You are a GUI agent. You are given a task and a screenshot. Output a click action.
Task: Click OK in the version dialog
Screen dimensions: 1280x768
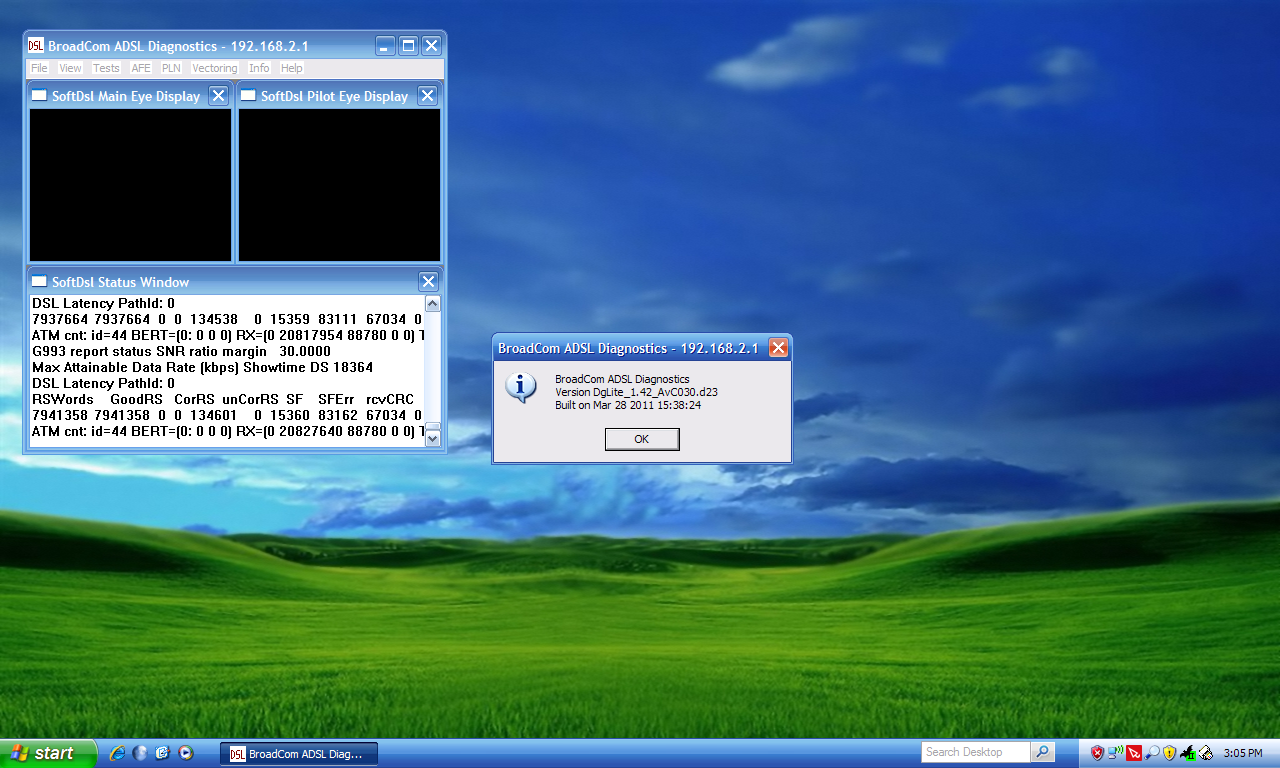[x=642, y=439]
